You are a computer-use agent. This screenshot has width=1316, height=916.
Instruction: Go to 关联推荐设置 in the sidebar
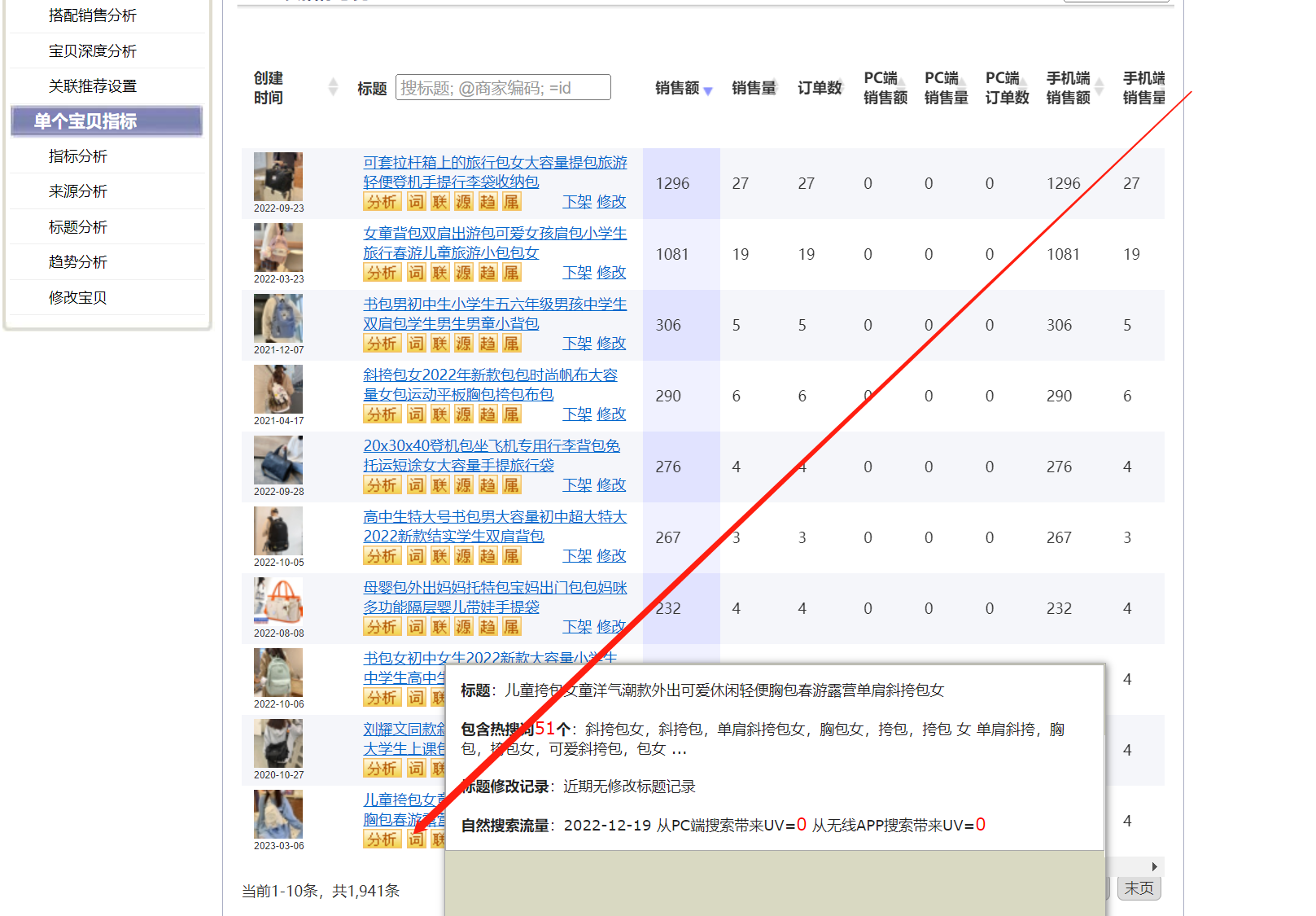(x=93, y=86)
